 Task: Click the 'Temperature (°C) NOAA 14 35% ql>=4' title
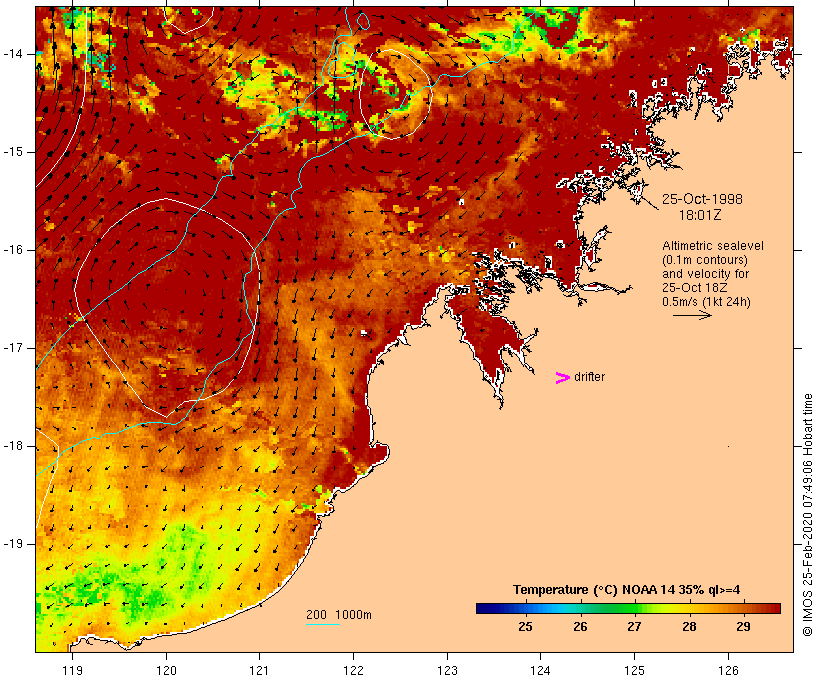(627, 590)
